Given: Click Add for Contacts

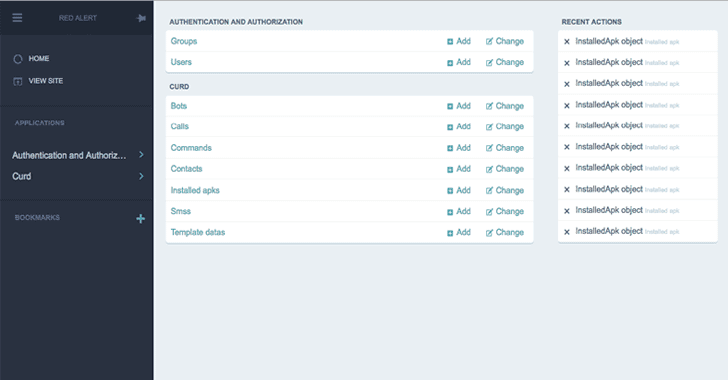Looking at the screenshot, I should [x=459, y=169].
